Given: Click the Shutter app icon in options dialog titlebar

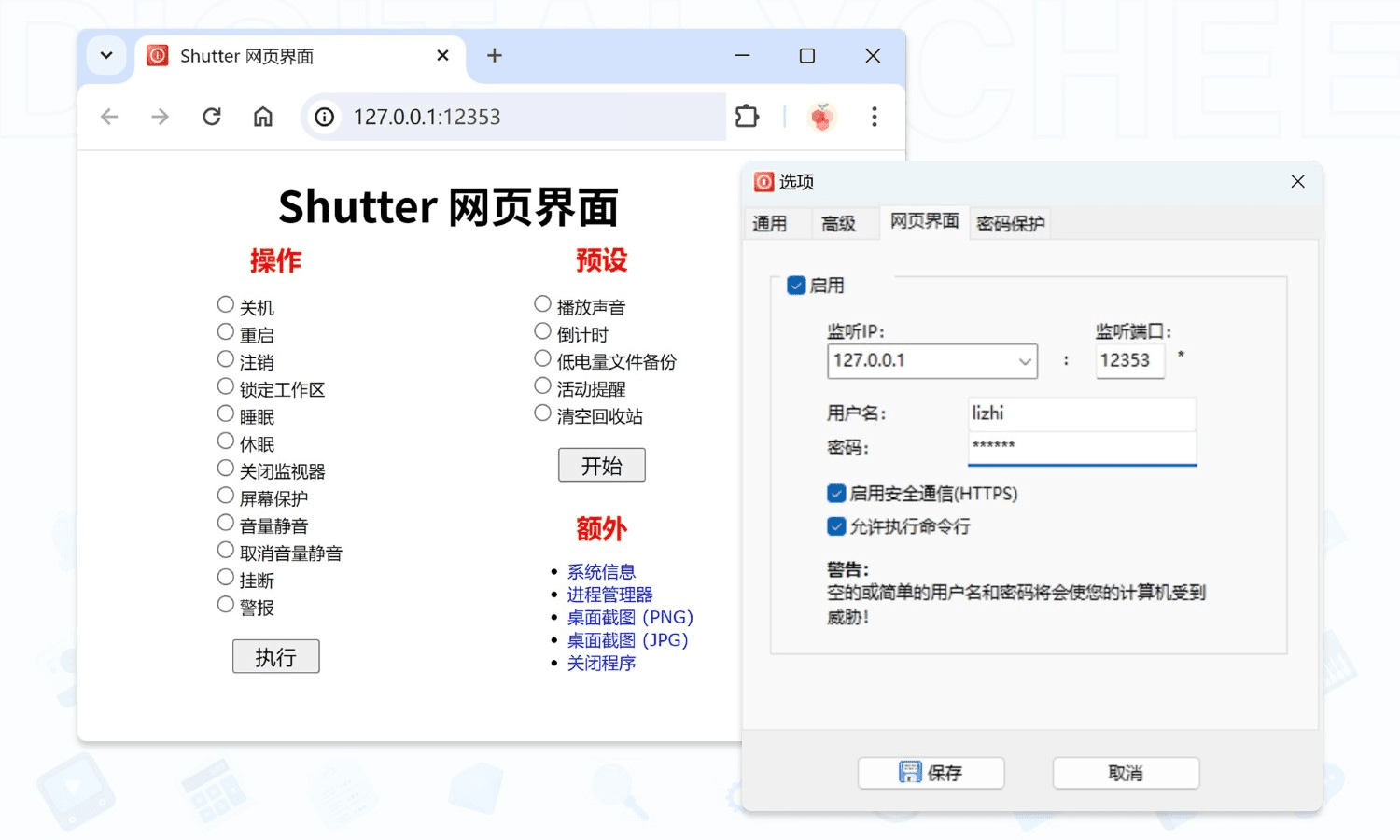Looking at the screenshot, I should [x=763, y=182].
